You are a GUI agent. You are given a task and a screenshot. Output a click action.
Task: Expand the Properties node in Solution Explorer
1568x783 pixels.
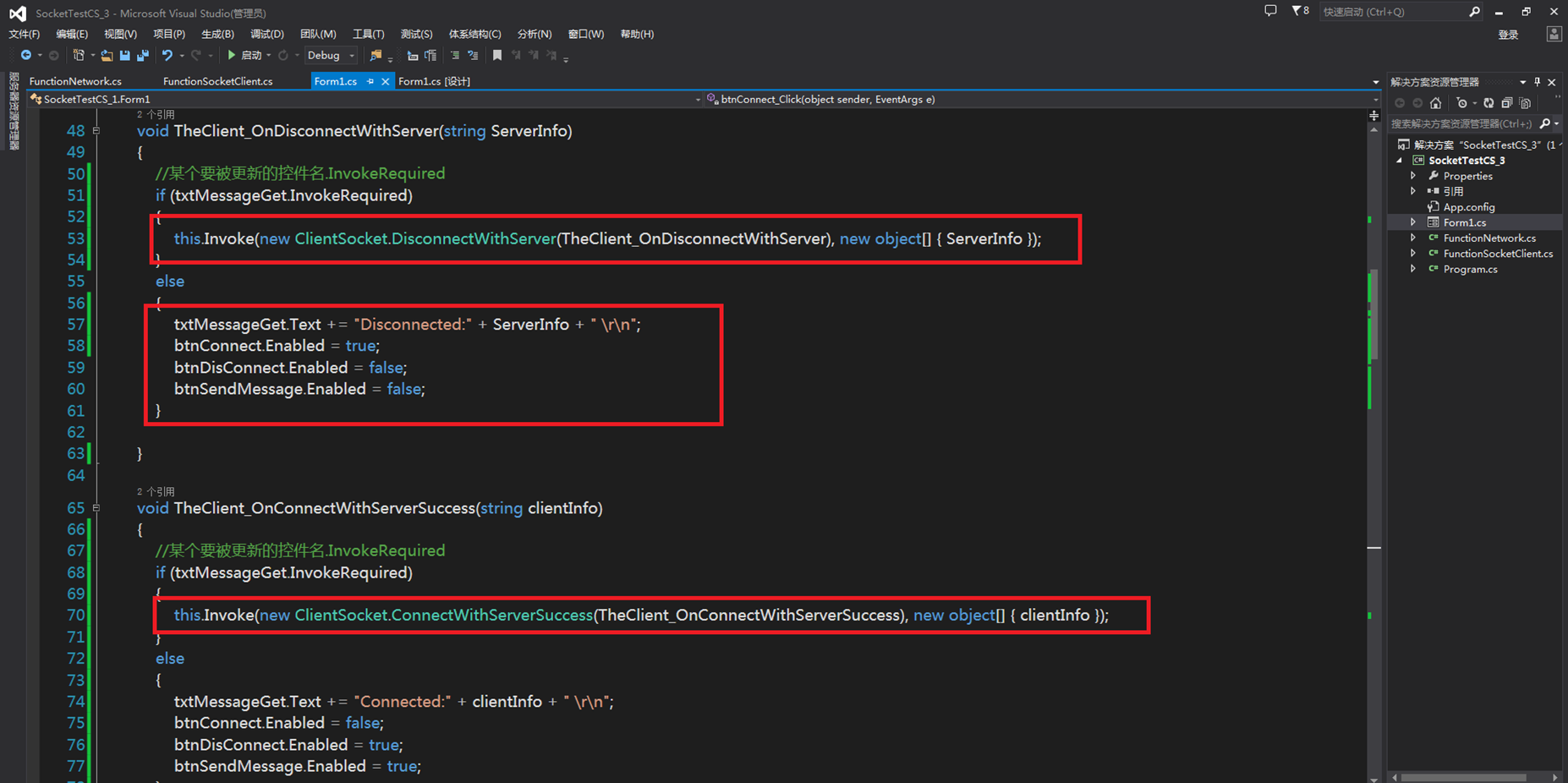click(1413, 176)
